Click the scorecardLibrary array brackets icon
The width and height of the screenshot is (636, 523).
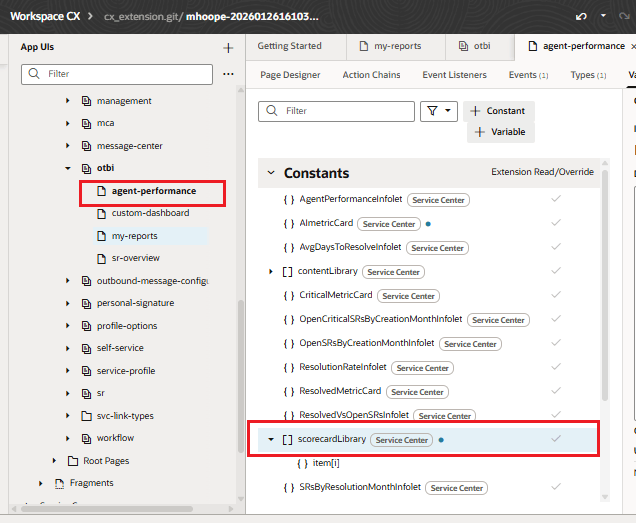coord(287,440)
